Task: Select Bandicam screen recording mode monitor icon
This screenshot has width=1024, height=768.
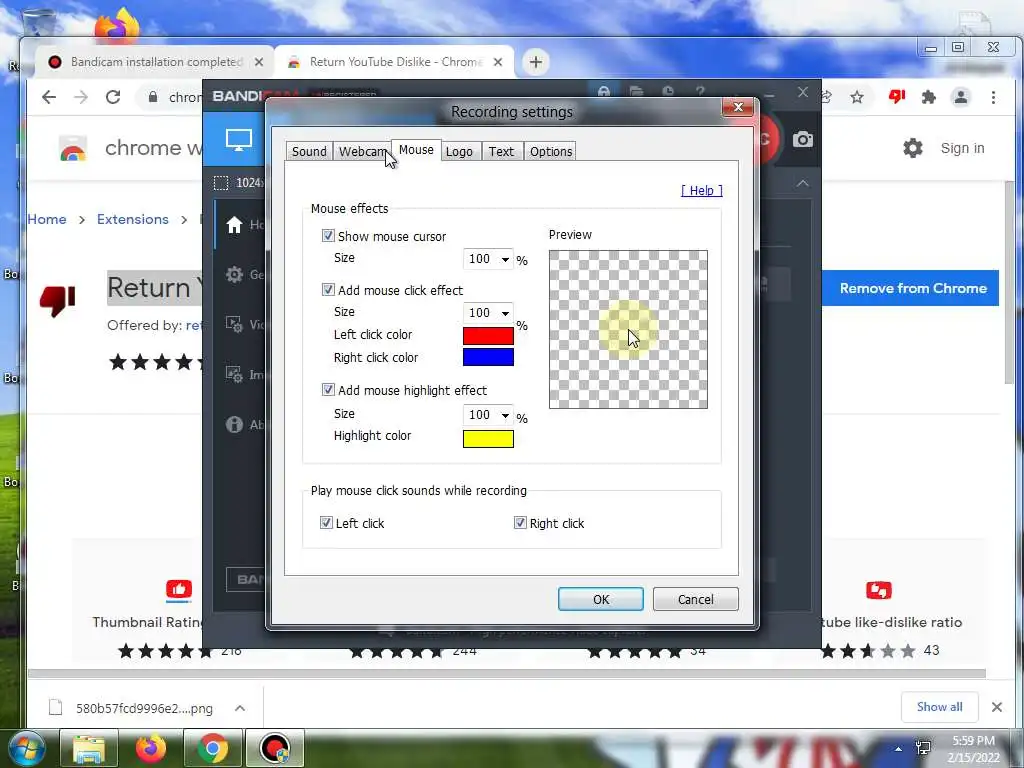Action: (238, 139)
